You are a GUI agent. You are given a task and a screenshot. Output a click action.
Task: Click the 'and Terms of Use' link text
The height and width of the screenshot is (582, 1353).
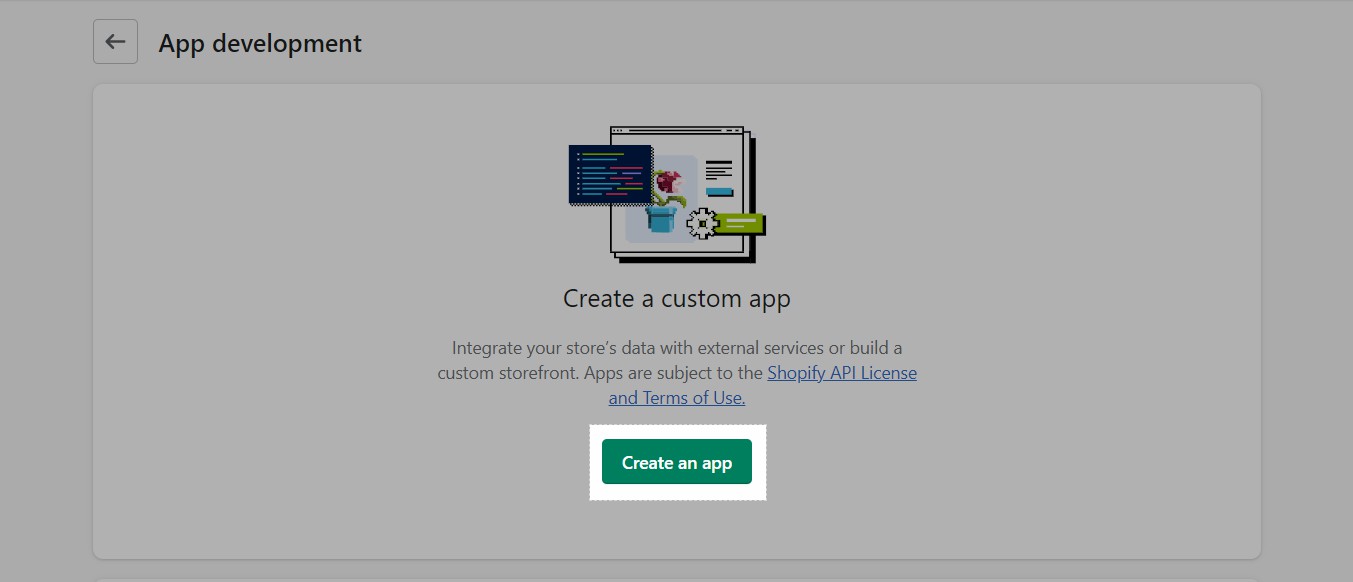676,397
